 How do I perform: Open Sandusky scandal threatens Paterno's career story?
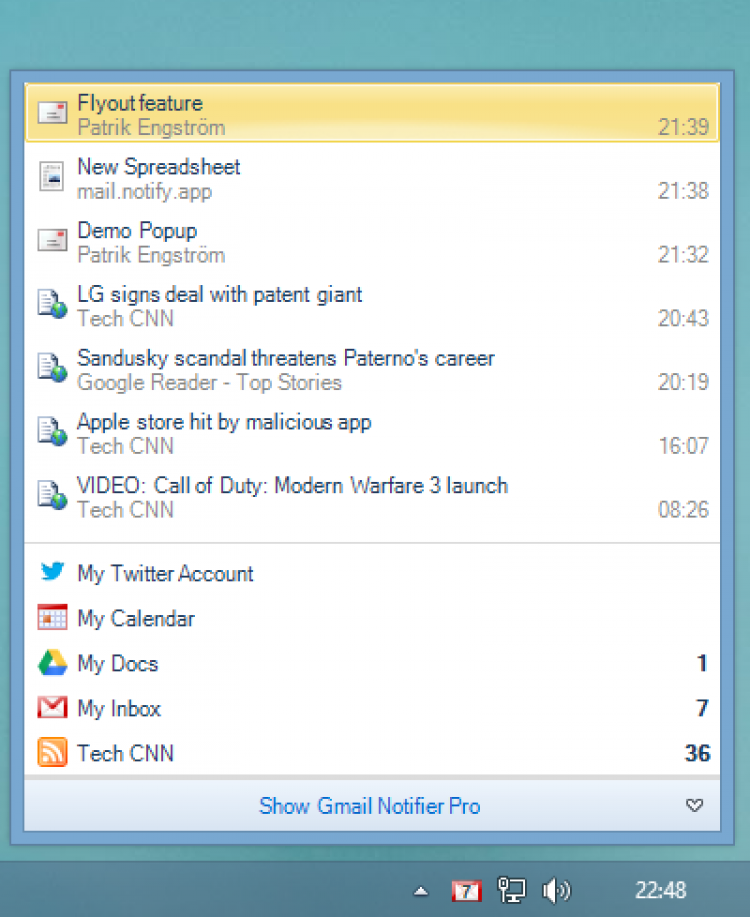(285, 358)
